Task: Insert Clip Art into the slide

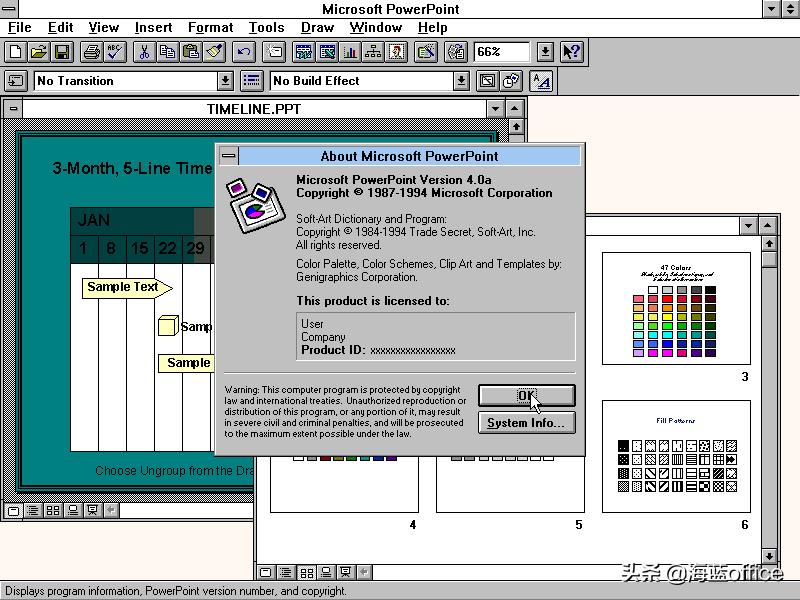Action: (x=398, y=52)
